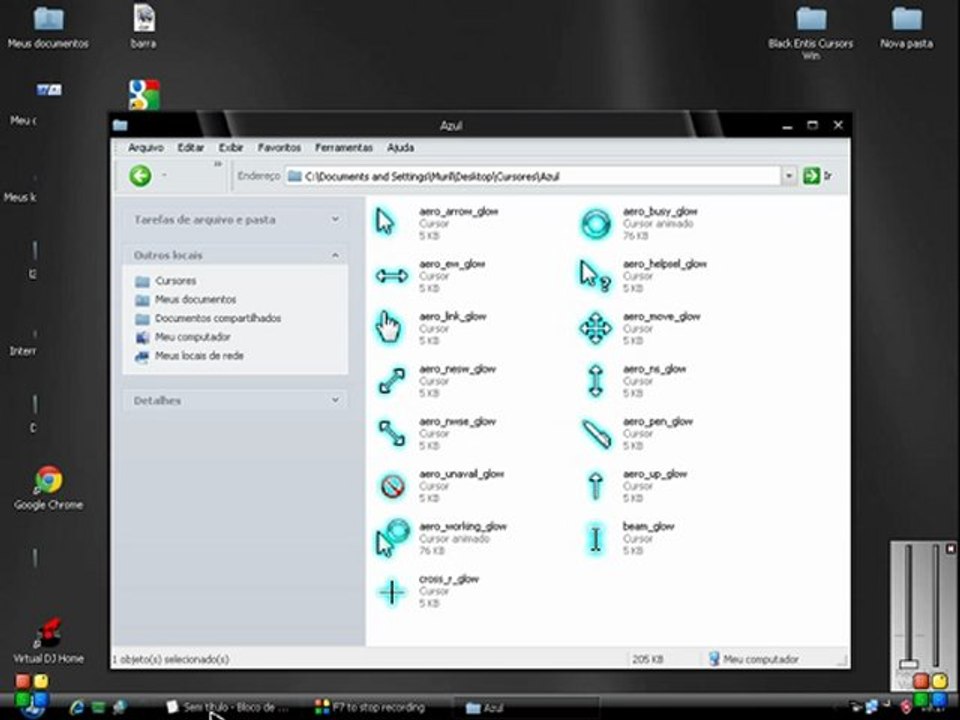Open the Exibir menu

[231, 148]
